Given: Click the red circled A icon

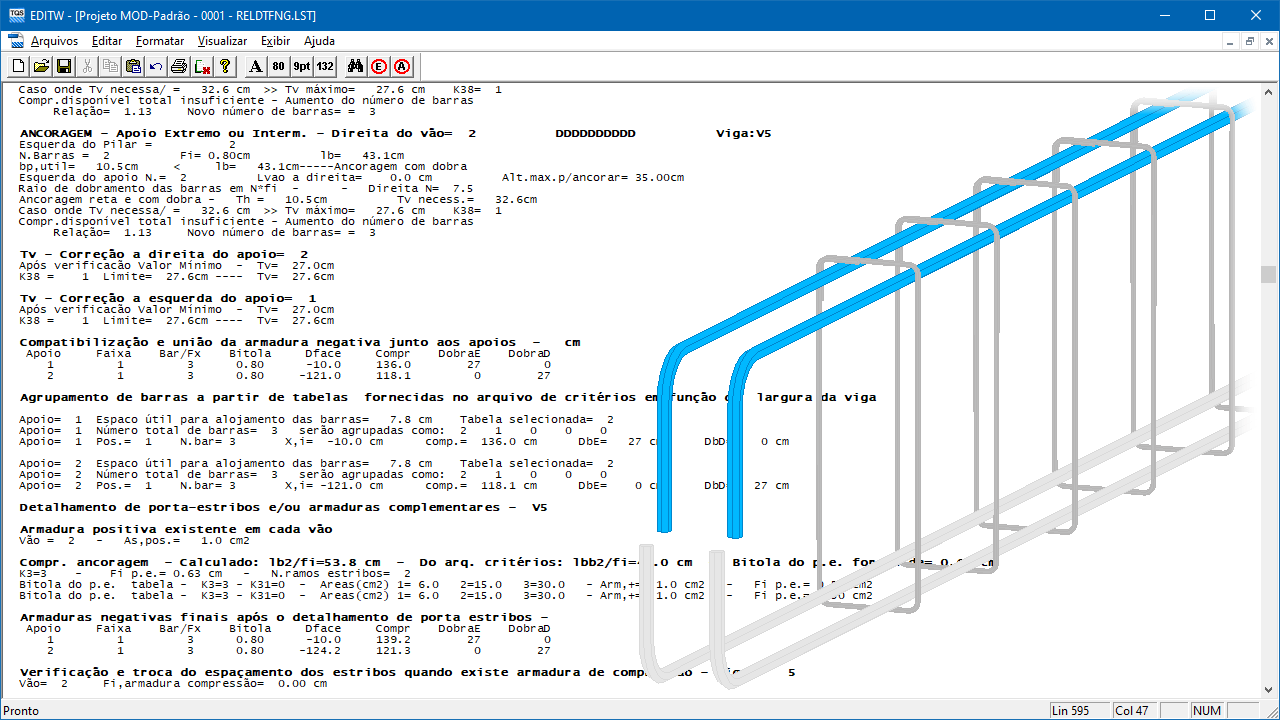Looking at the screenshot, I should pos(402,67).
